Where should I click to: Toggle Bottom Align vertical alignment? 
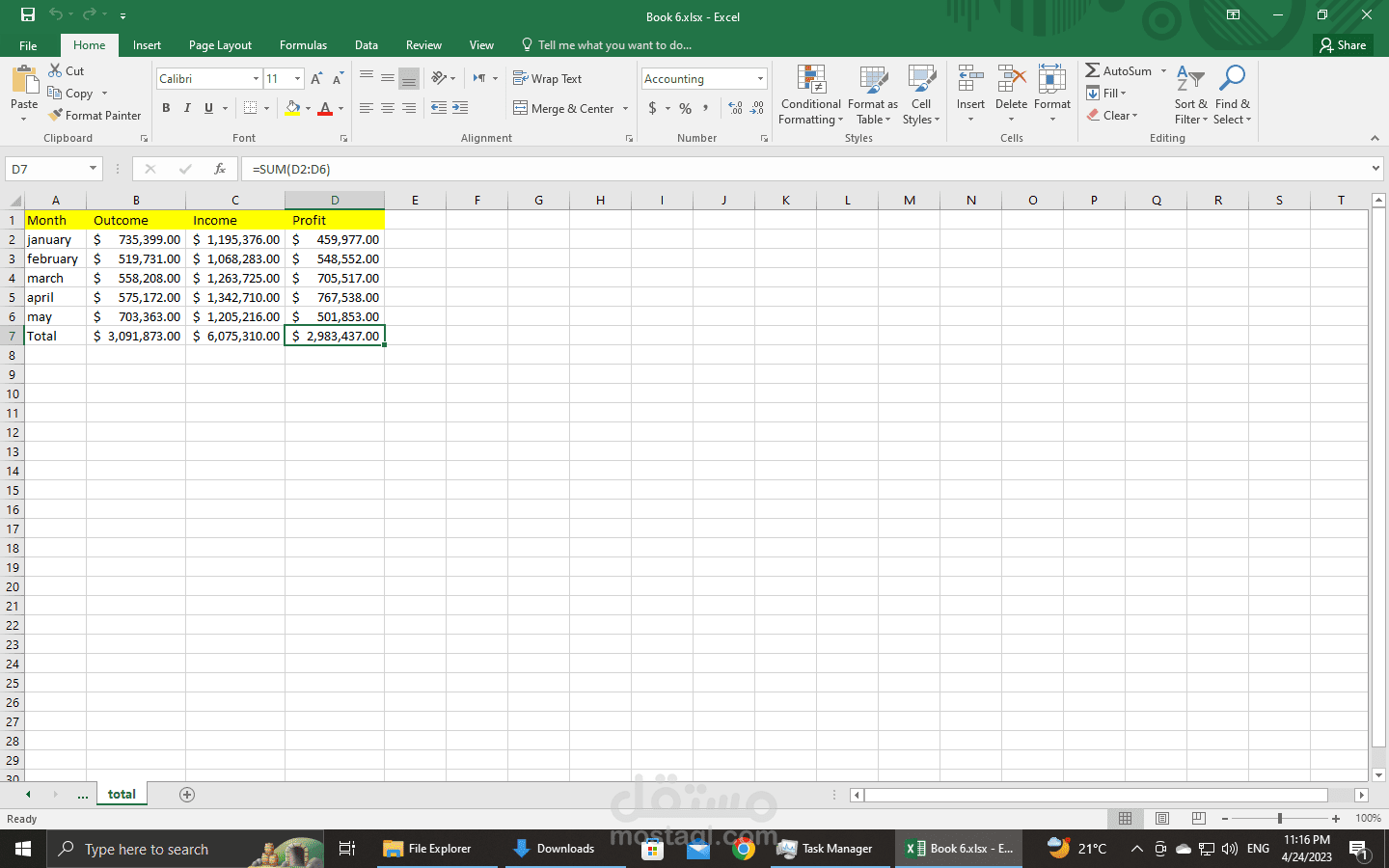click(x=409, y=78)
